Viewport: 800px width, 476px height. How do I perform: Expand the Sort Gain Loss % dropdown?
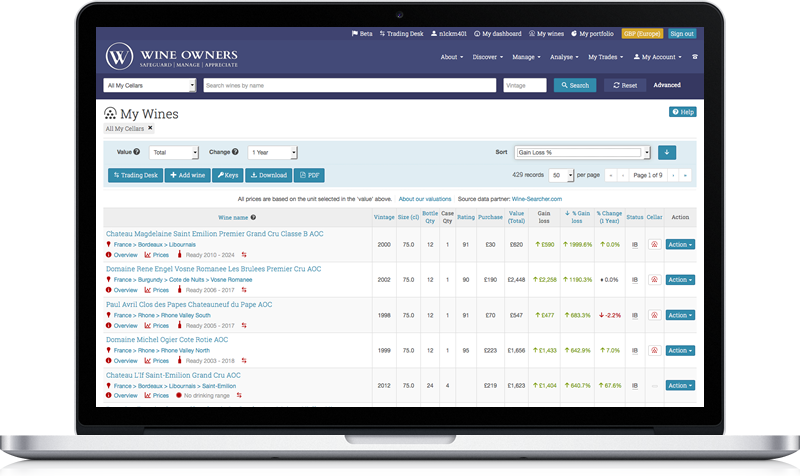[x=583, y=153]
